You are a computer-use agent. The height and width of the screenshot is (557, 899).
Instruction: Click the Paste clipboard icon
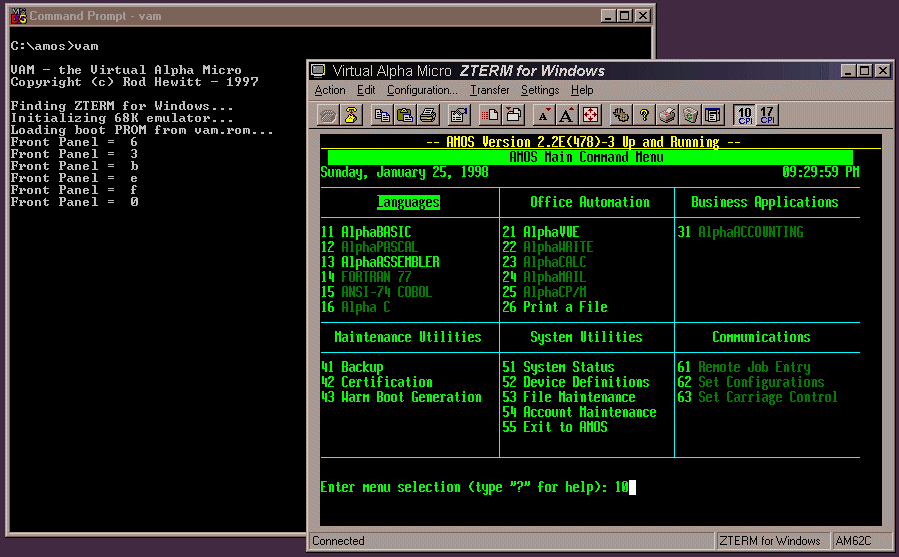pyautogui.click(x=405, y=115)
